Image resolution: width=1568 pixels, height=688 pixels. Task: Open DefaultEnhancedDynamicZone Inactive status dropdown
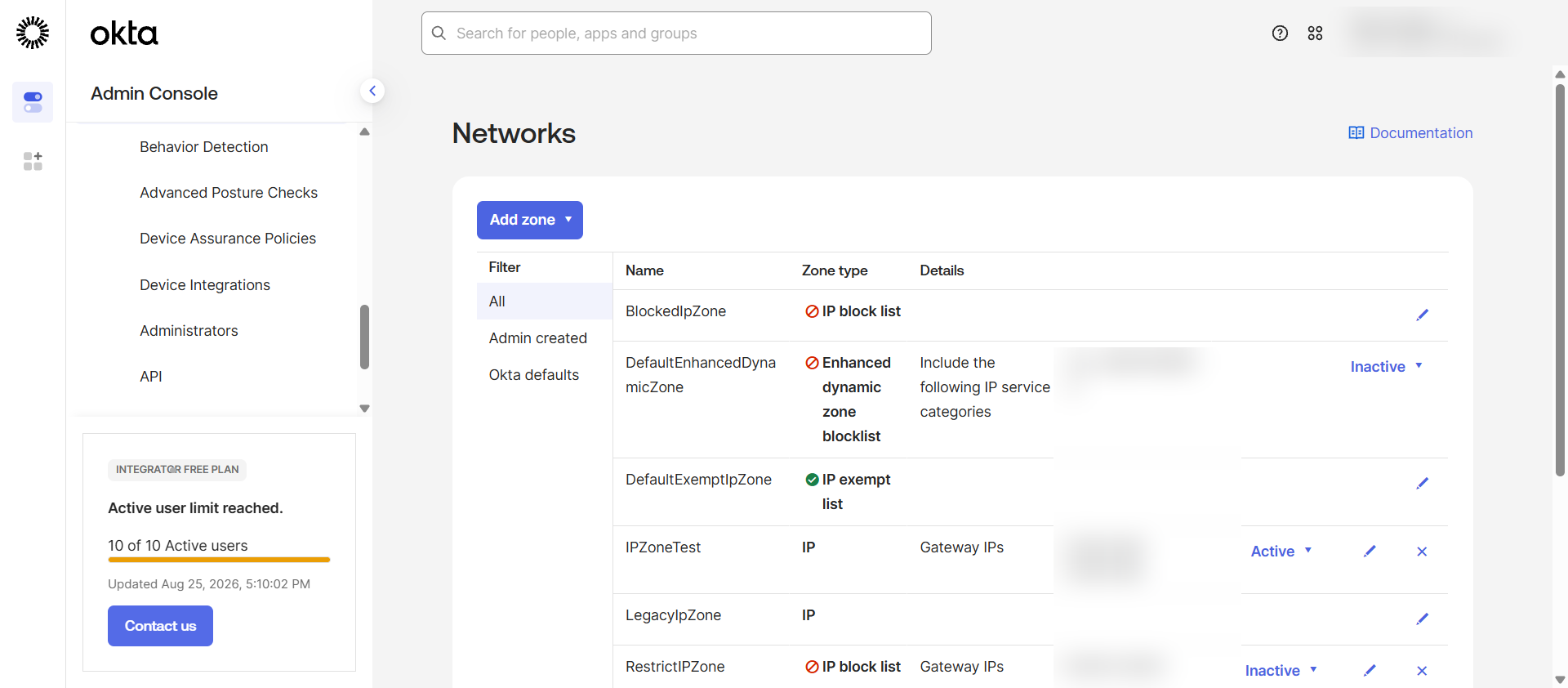click(x=1387, y=367)
